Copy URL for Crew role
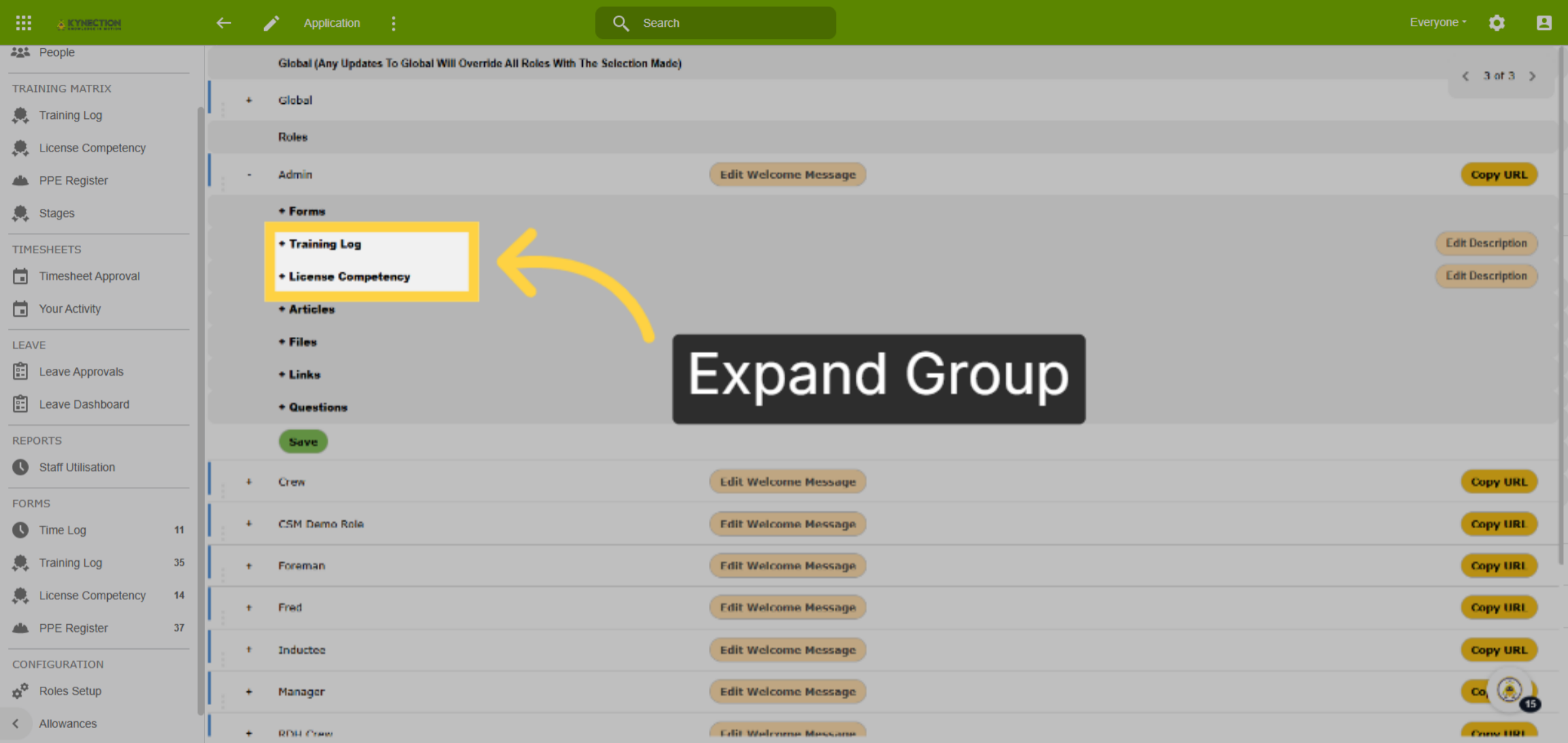This screenshot has width=1568, height=743. click(1499, 482)
